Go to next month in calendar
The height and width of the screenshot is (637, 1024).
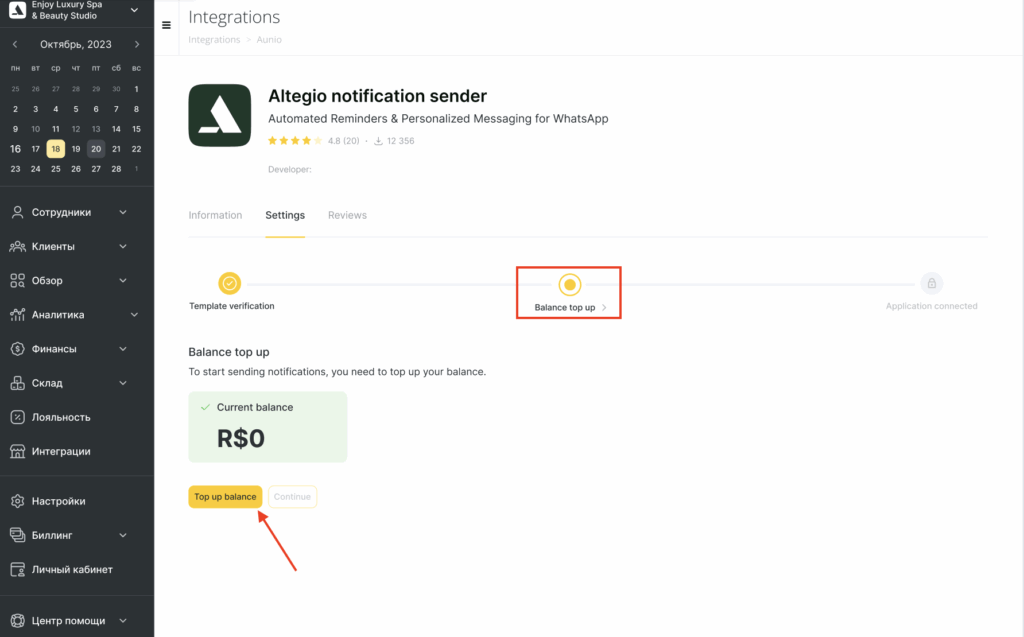[x=137, y=44]
